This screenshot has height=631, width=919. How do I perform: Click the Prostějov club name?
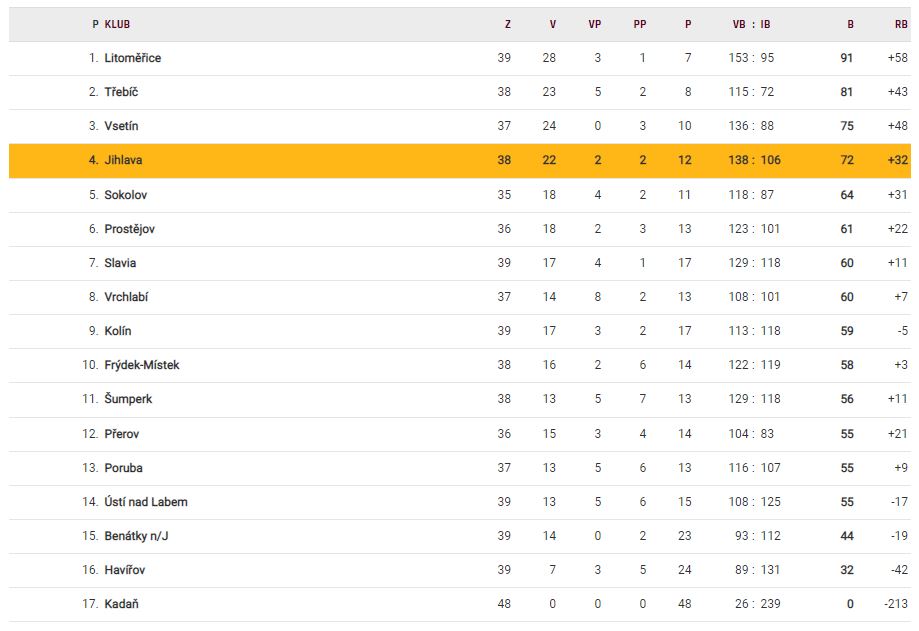[129, 229]
